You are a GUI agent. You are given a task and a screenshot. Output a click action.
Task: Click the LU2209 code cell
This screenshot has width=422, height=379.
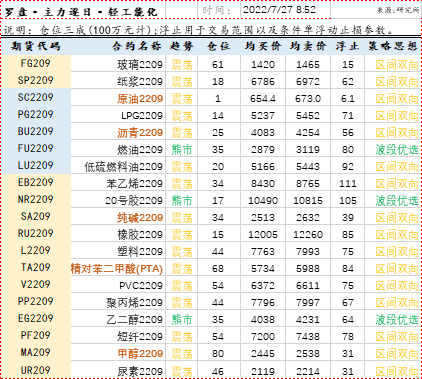36,165
